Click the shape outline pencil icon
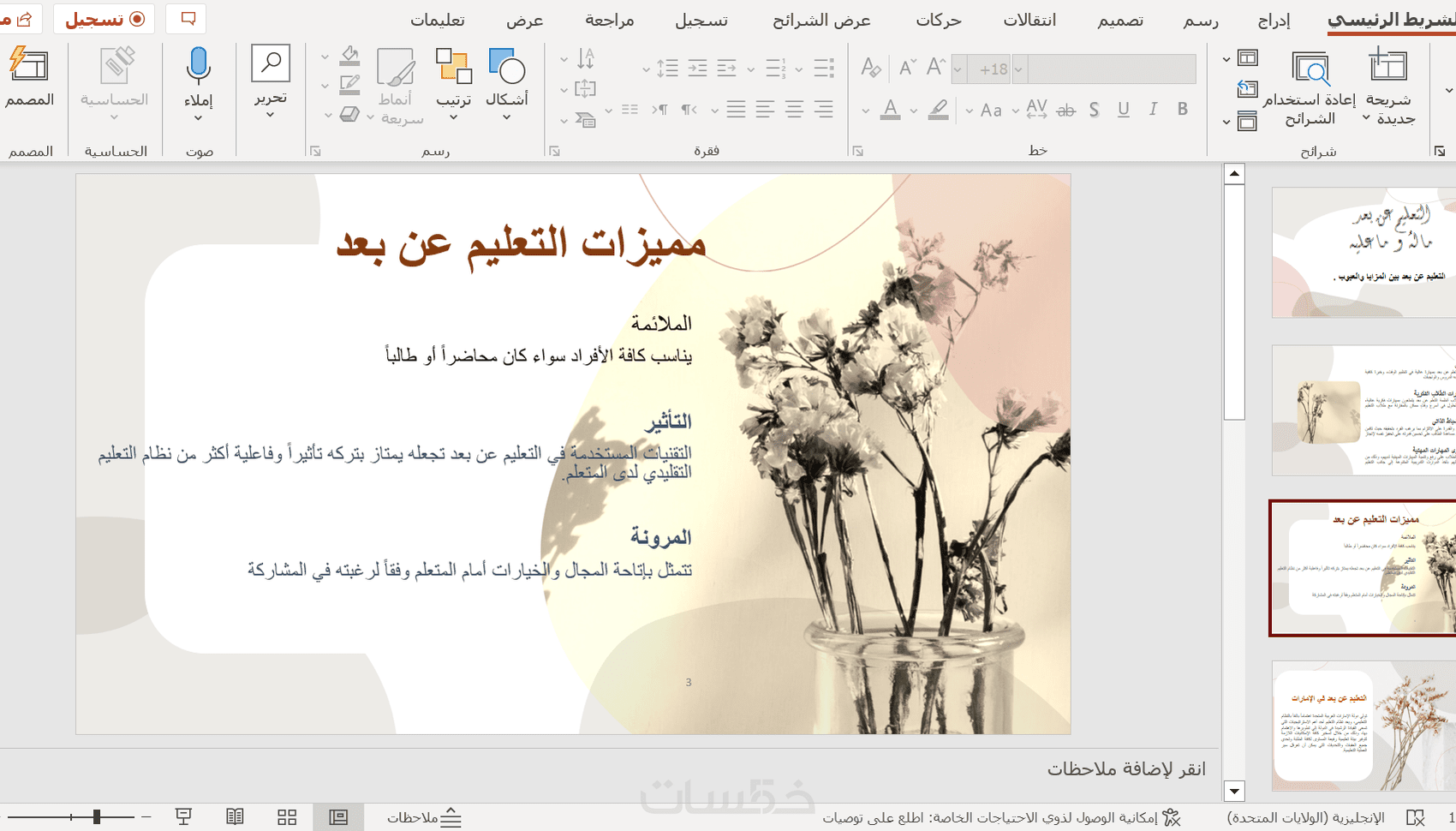This screenshot has width=1456, height=831. (x=349, y=85)
